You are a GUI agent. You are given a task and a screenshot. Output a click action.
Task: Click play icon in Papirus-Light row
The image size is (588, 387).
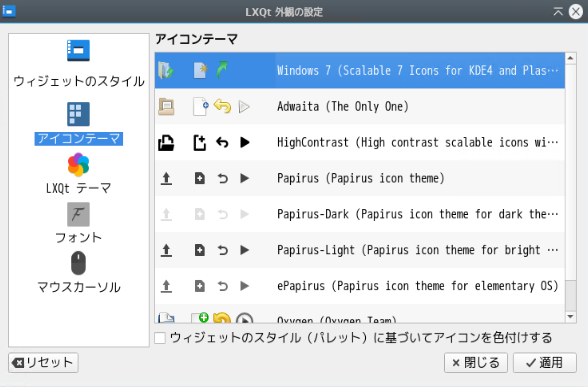244,250
